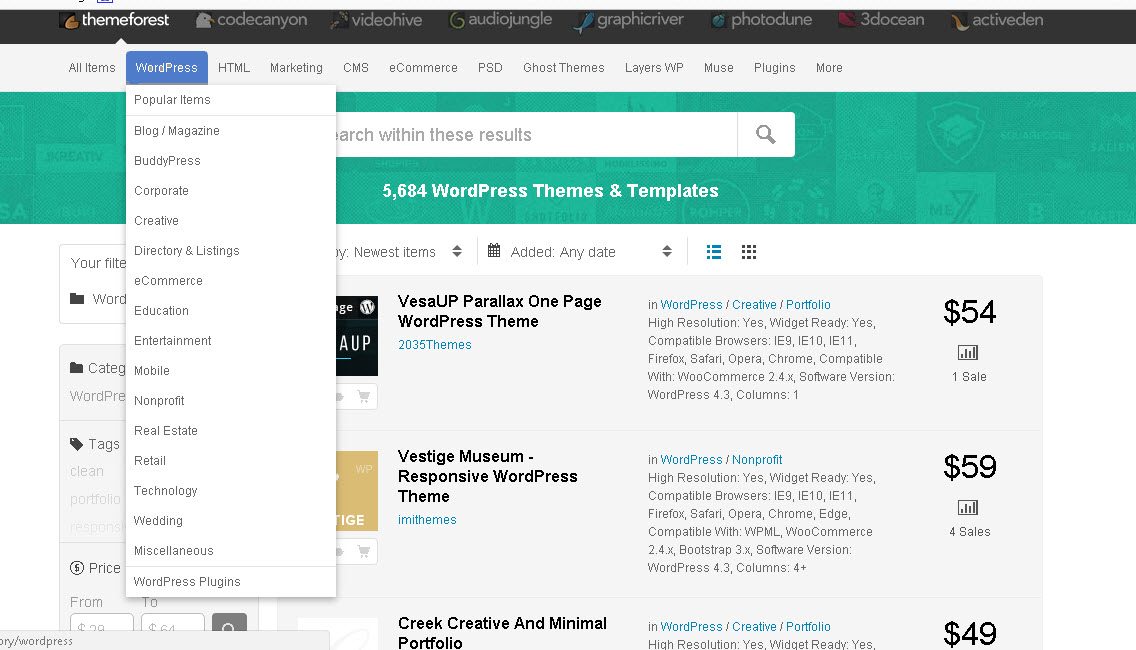The image size is (1136, 650).
Task: Choose Corporate from the dropdown menu
Action: [x=231, y=191]
